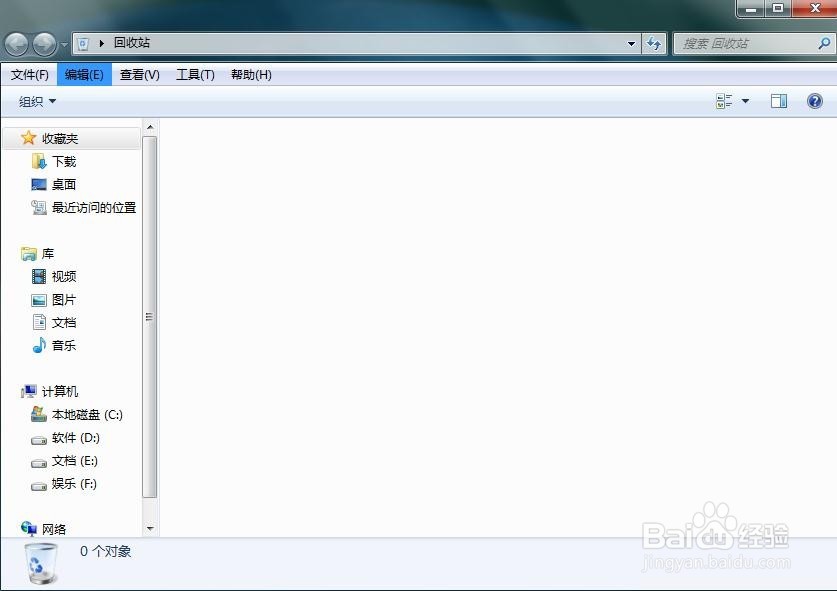The width and height of the screenshot is (837, 591).
Task: Click the navigation pane scrollbar thumb
Action: click(150, 317)
